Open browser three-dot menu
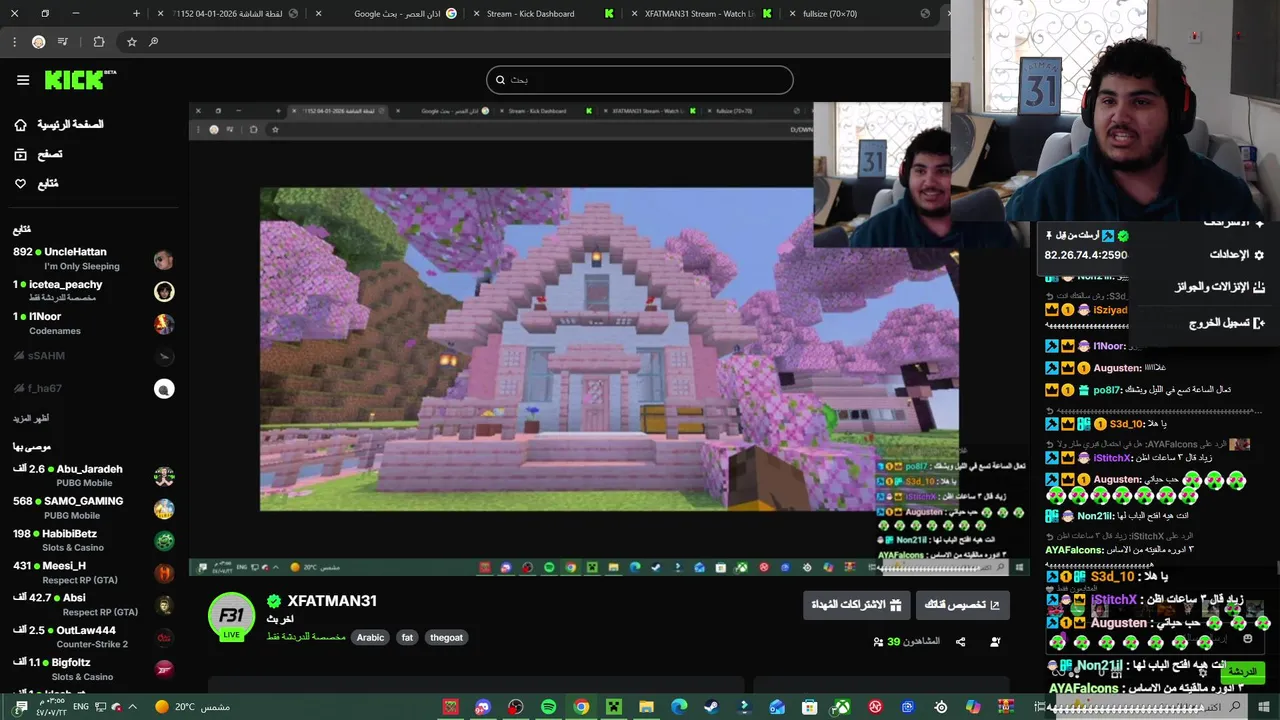The width and height of the screenshot is (1280, 720). point(14,42)
